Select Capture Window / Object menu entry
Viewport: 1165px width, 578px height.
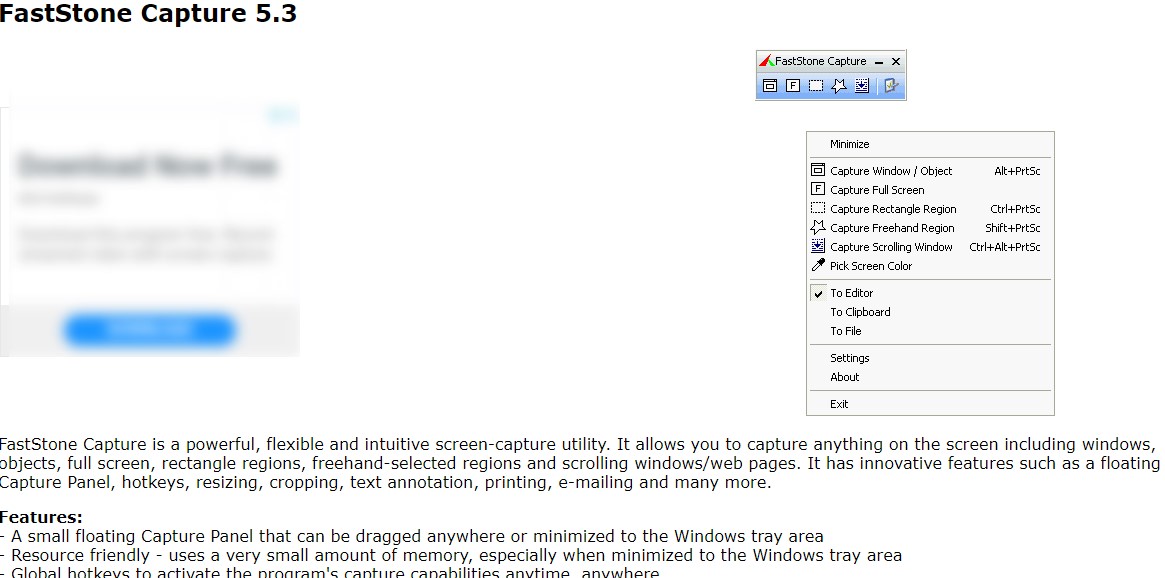[x=930, y=171]
